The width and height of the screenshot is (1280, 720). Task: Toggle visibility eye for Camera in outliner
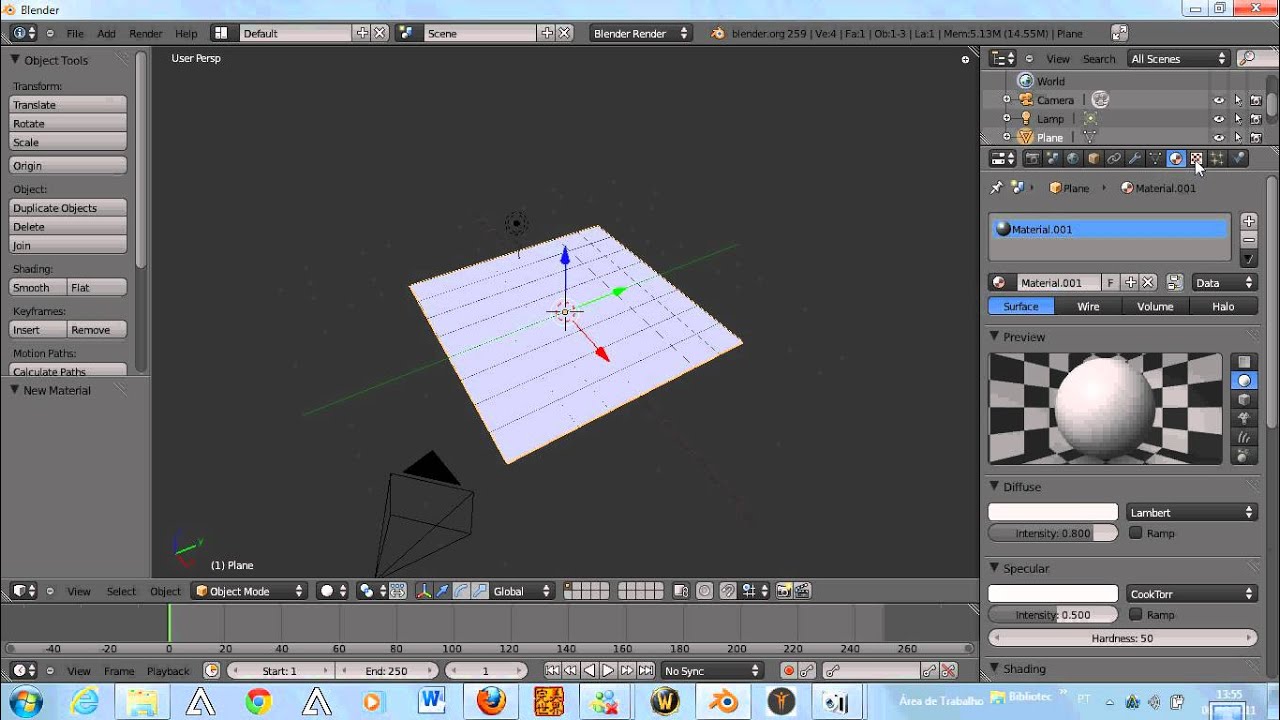[1219, 100]
